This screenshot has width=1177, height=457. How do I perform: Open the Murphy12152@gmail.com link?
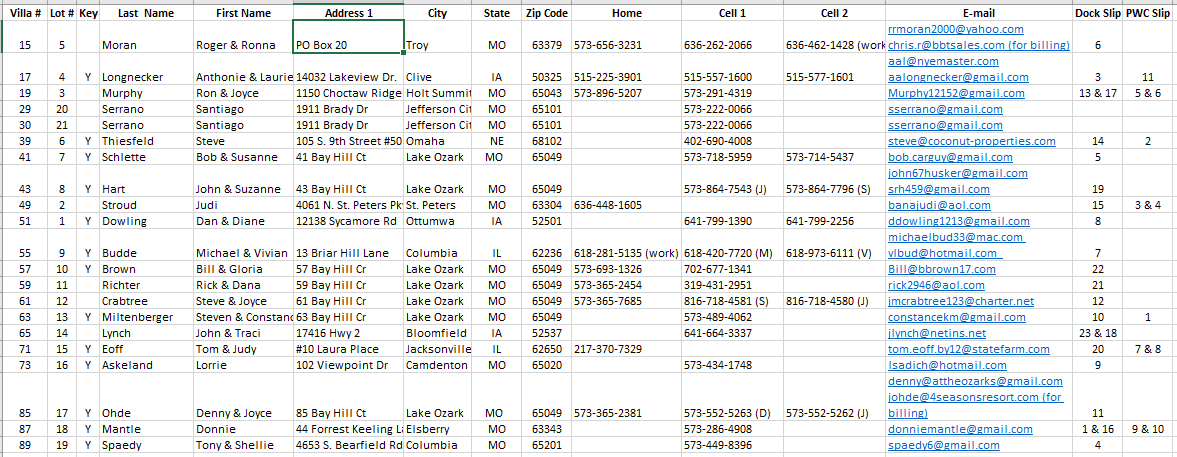tap(956, 94)
